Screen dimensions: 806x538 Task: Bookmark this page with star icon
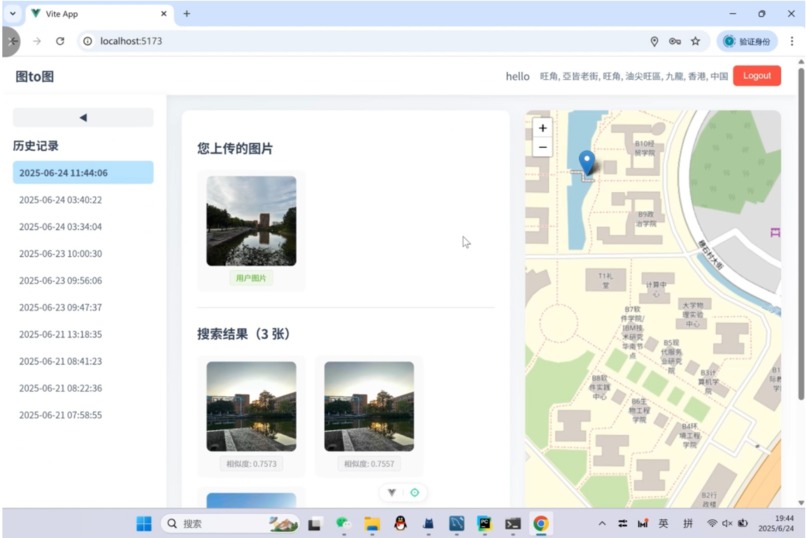coord(695,41)
